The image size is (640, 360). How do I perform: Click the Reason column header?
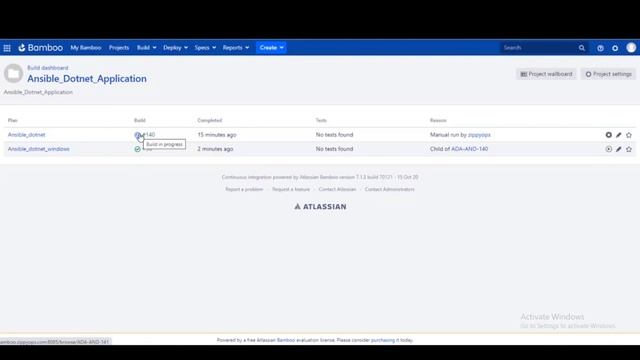(x=438, y=120)
